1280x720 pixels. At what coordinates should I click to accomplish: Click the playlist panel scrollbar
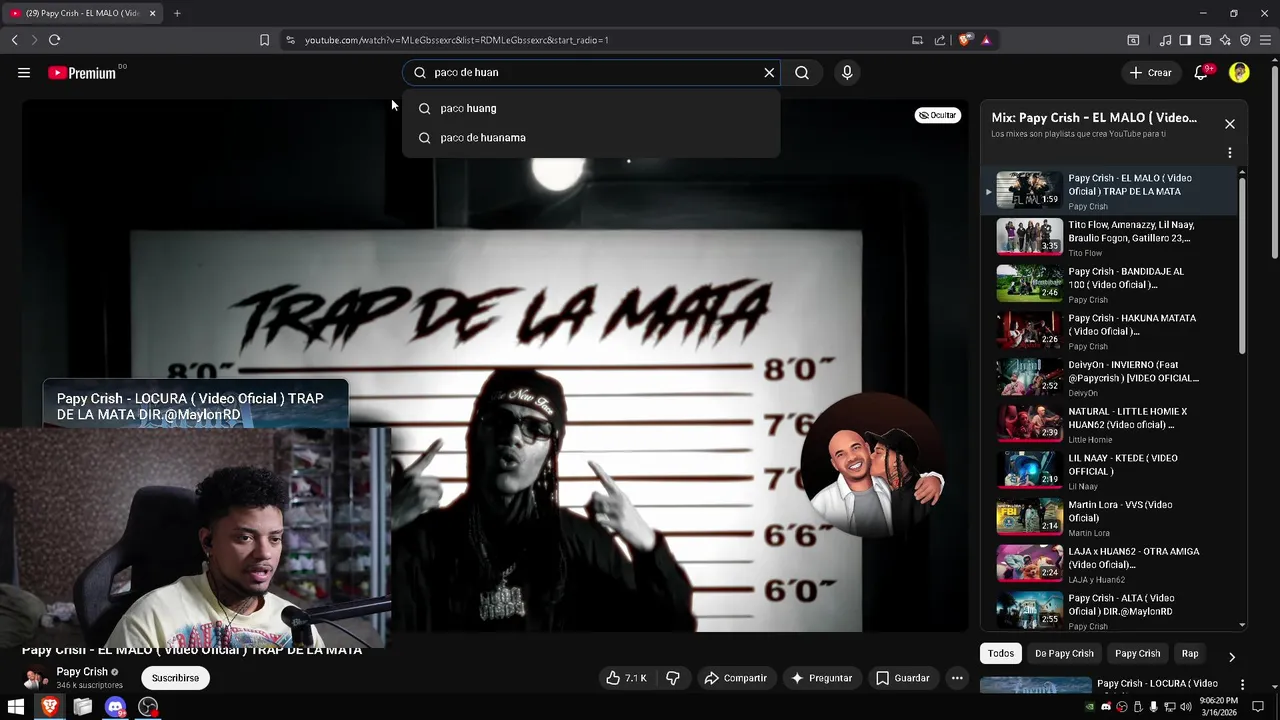pos(1242,266)
